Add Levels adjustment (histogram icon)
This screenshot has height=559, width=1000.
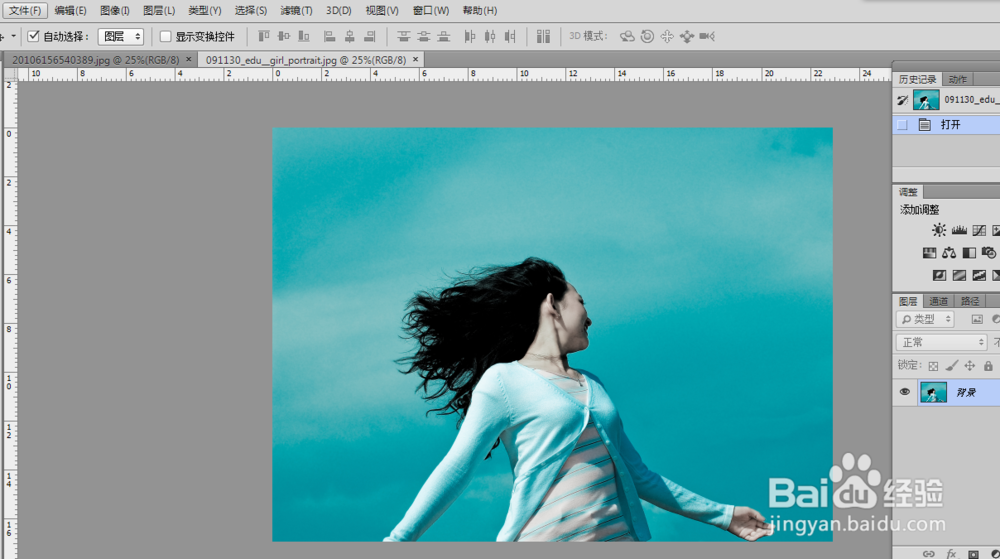959,230
